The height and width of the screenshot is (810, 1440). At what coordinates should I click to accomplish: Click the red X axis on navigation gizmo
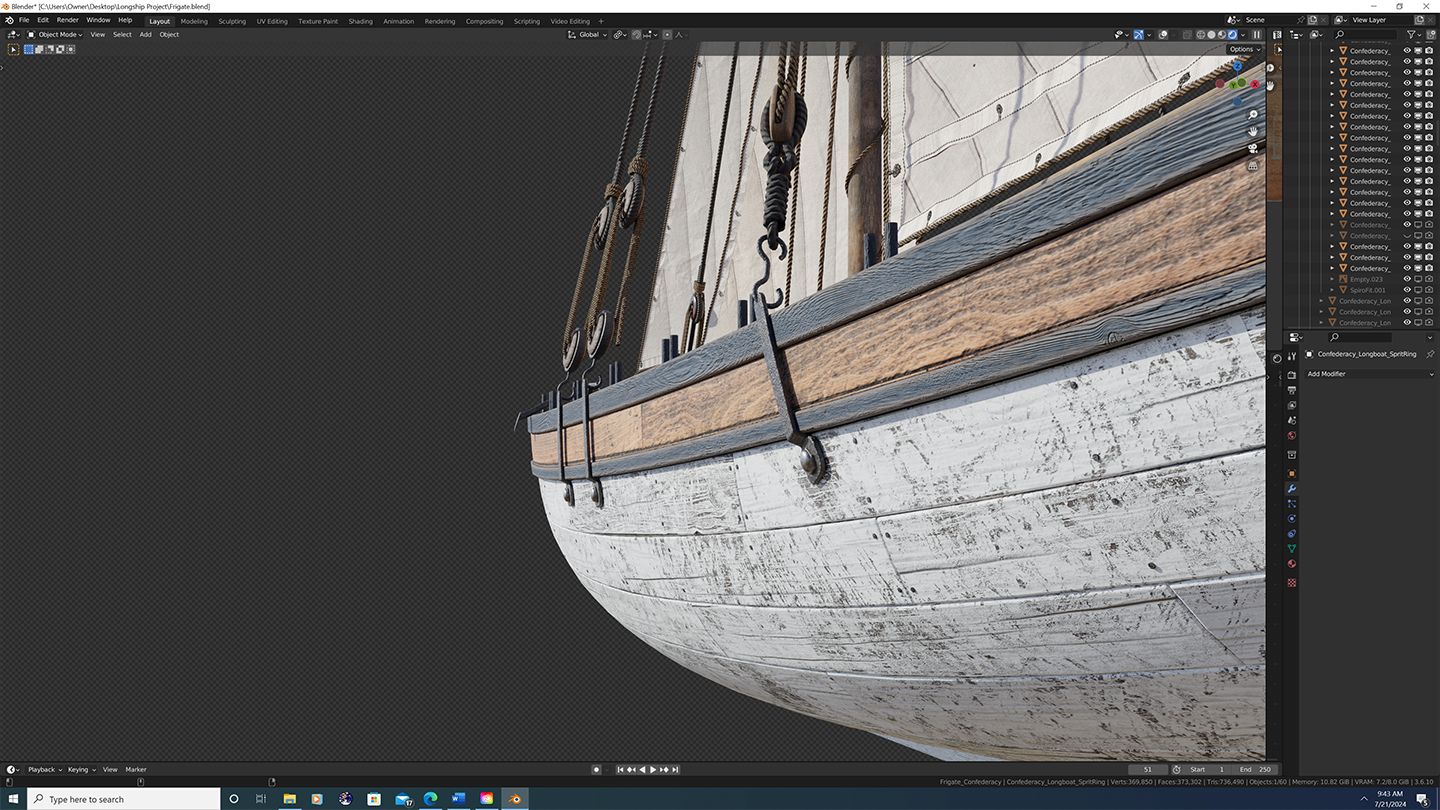(x=1255, y=84)
